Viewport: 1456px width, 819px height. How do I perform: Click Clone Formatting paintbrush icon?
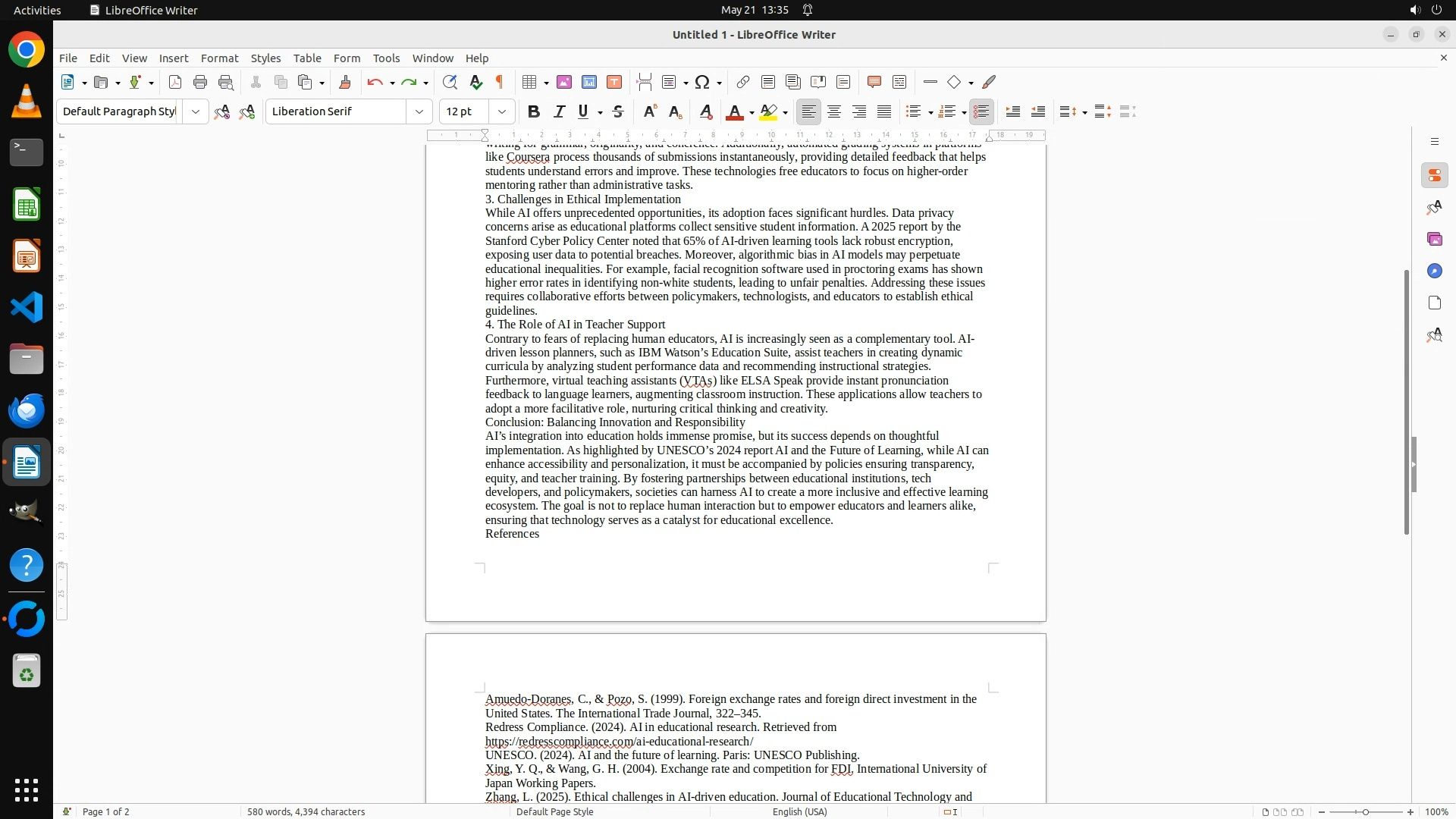[345, 83]
